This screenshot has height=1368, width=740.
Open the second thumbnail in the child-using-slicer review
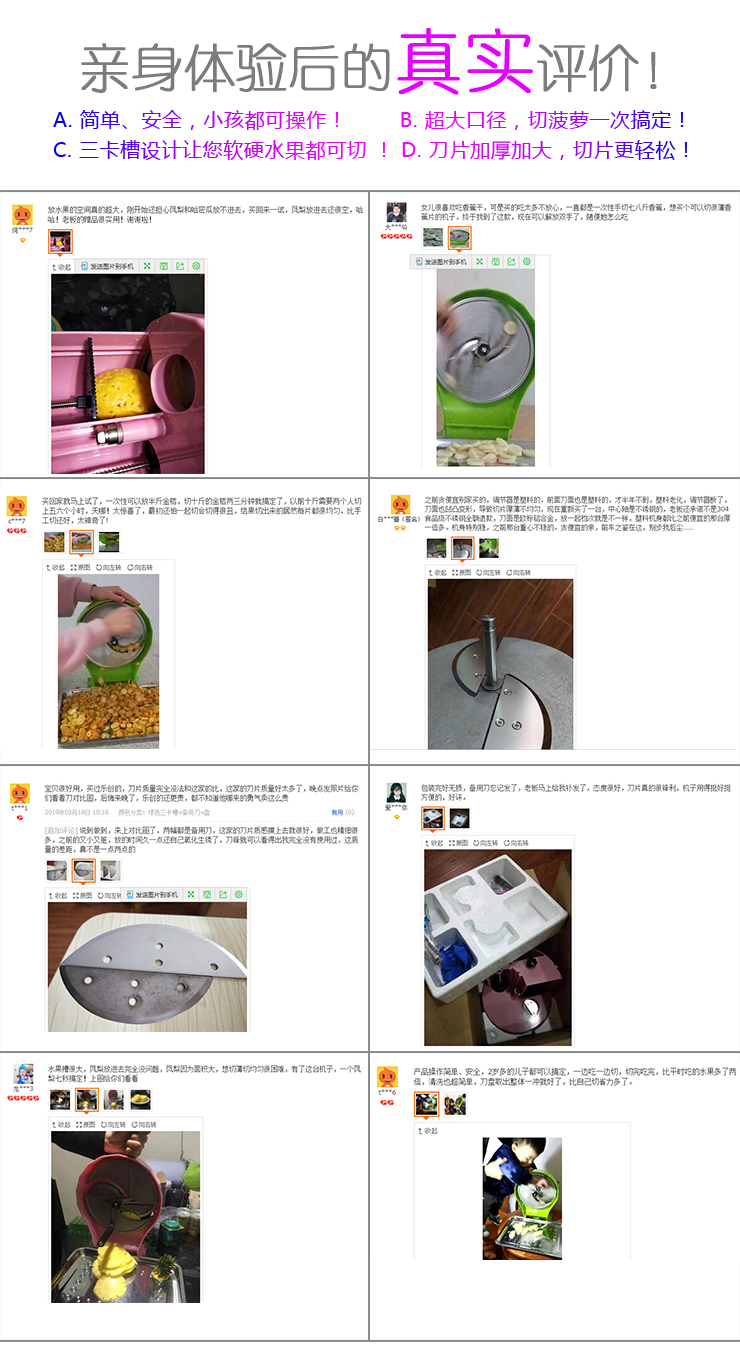[455, 1104]
